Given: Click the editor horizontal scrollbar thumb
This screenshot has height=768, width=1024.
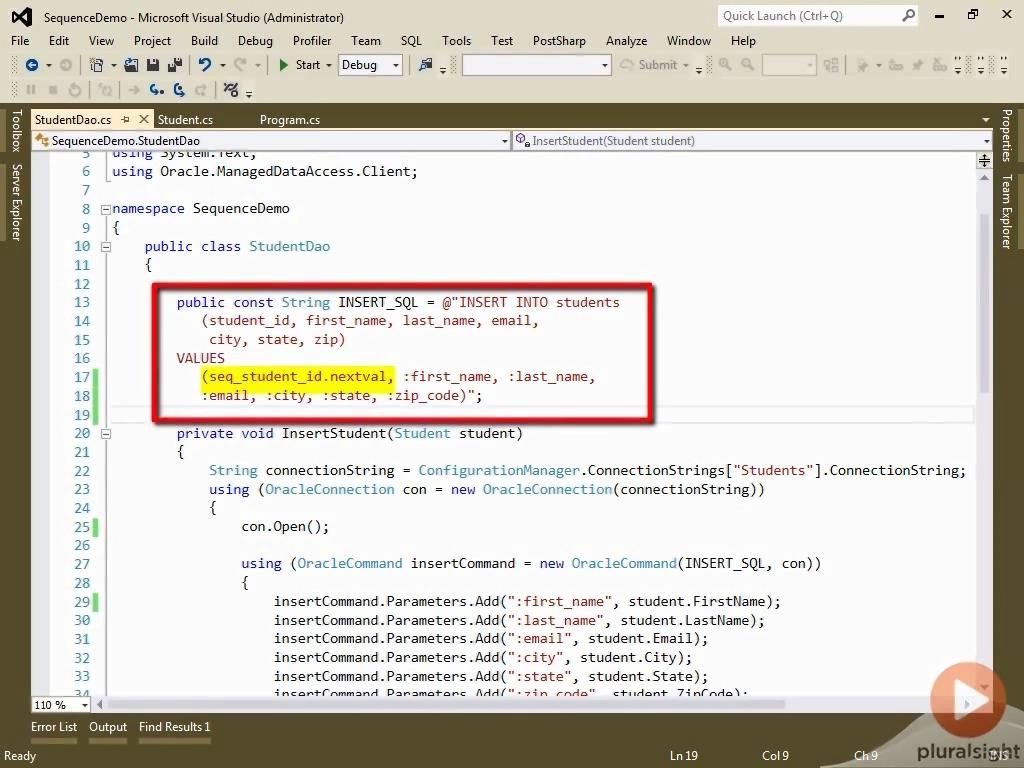Looking at the screenshot, I should (445, 705).
